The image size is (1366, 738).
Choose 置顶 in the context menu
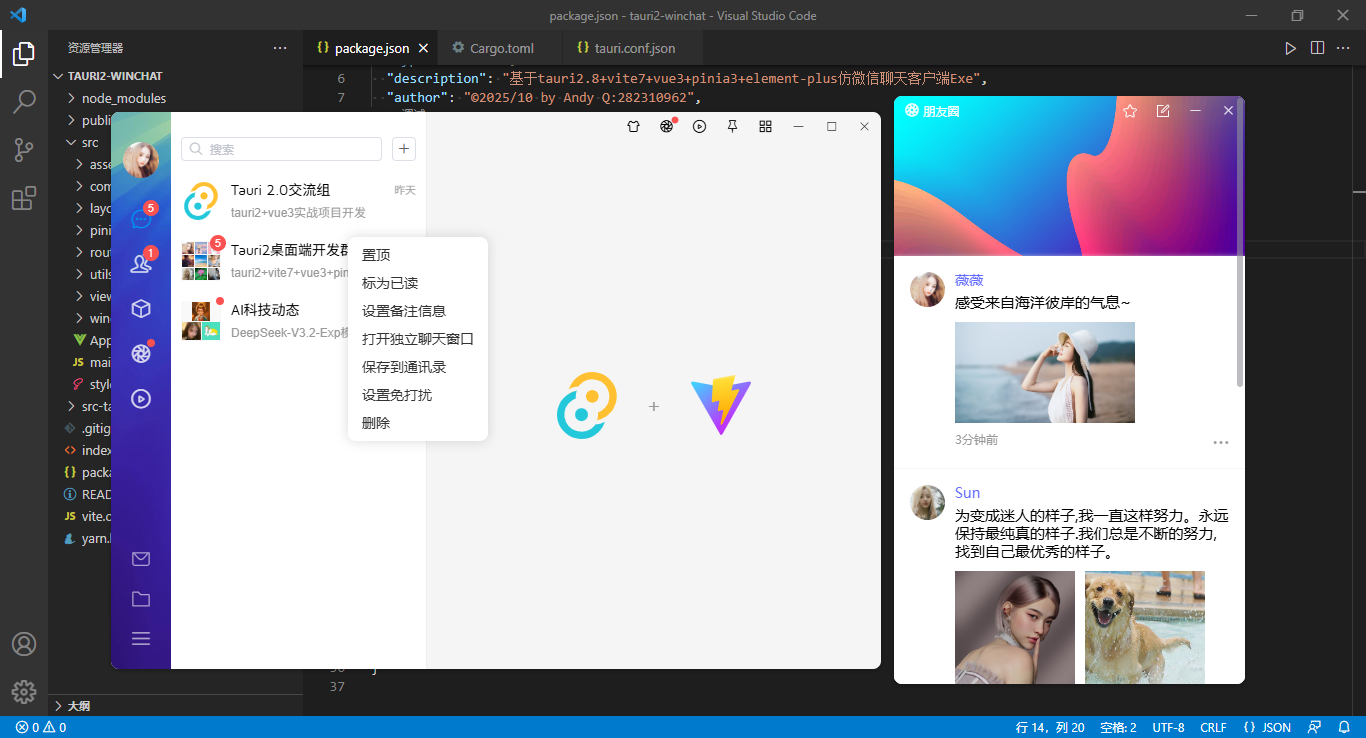click(x=417, y=255)
